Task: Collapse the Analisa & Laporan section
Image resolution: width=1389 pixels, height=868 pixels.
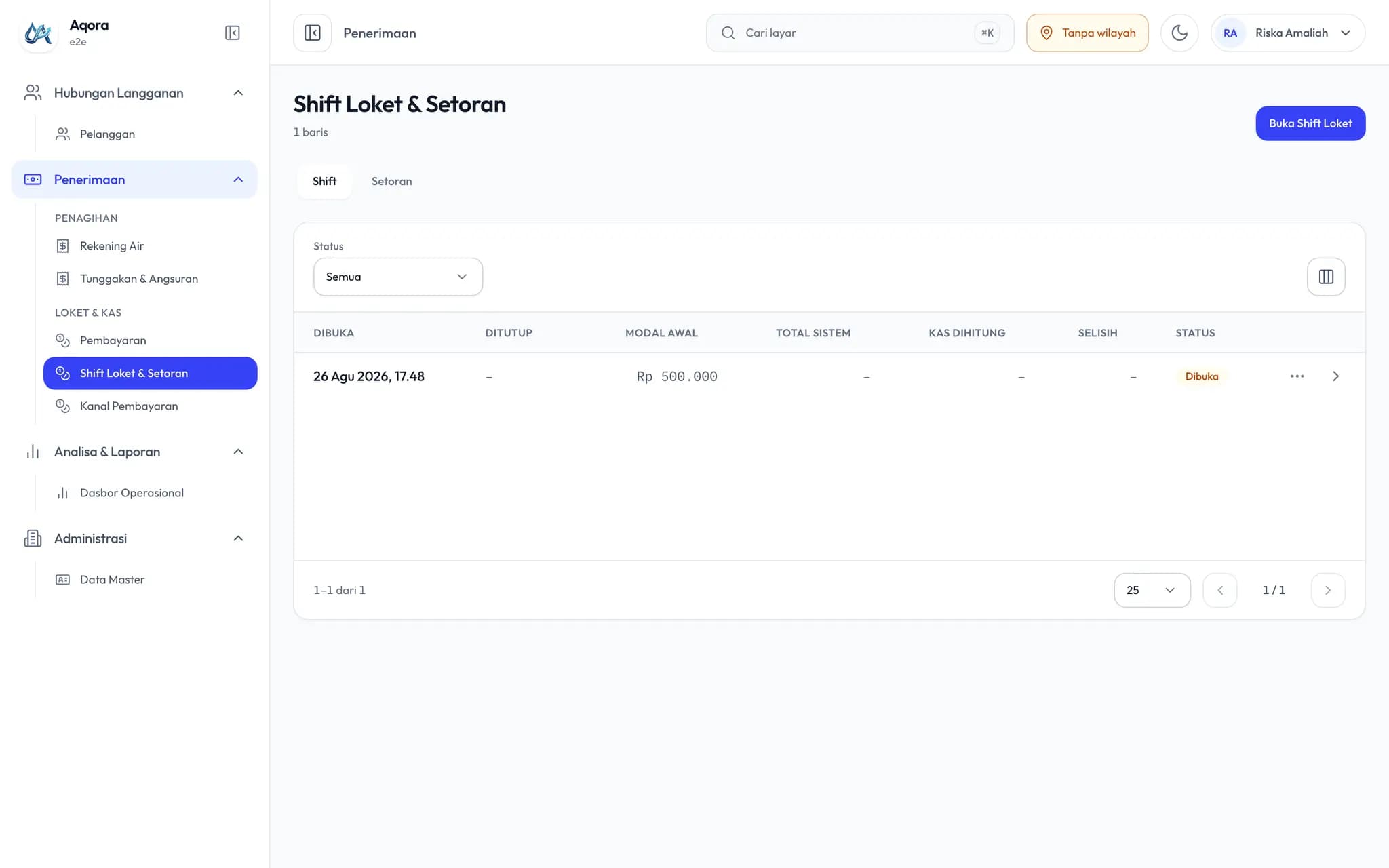Action: coord(134,452)
